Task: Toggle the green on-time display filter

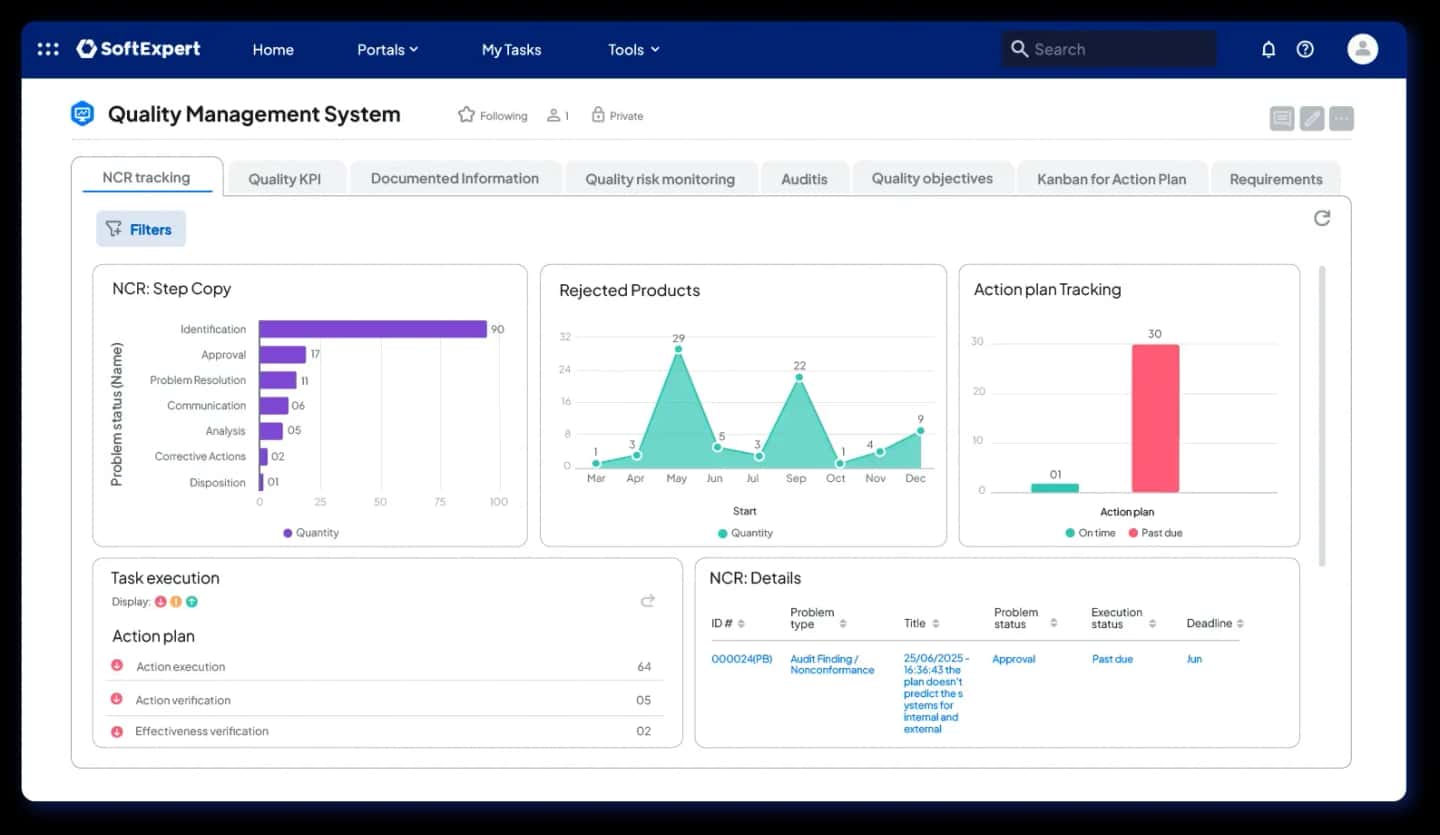Action: (x=192, y=602)
